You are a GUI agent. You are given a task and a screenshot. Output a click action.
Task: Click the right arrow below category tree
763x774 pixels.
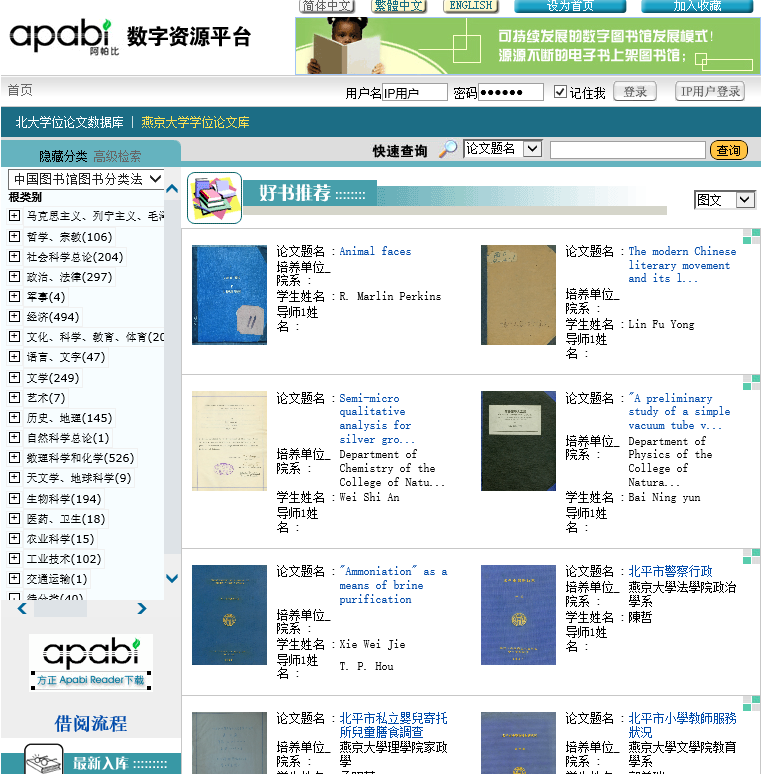point(142,609)
